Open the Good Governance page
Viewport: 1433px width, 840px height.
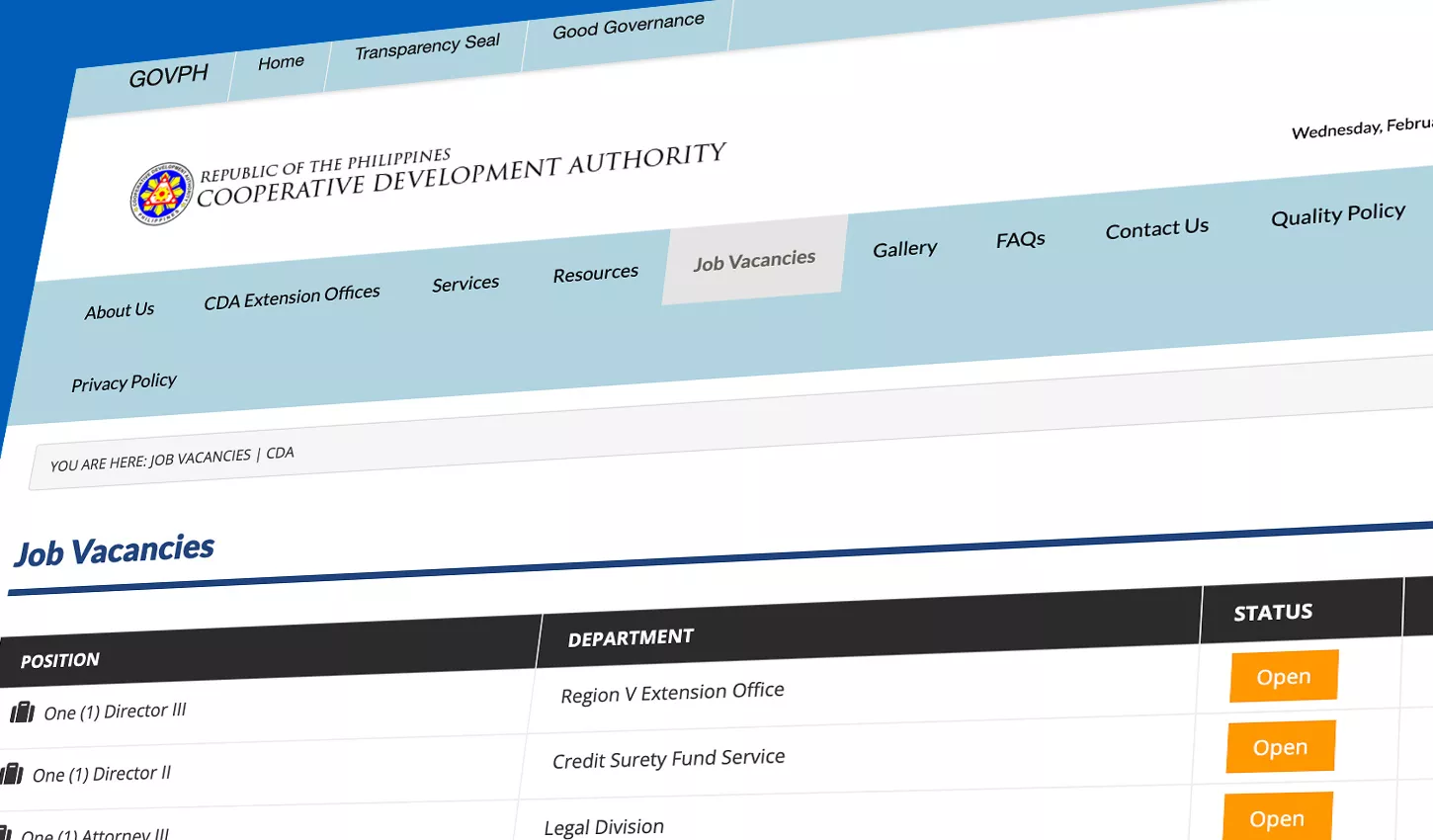628,22
